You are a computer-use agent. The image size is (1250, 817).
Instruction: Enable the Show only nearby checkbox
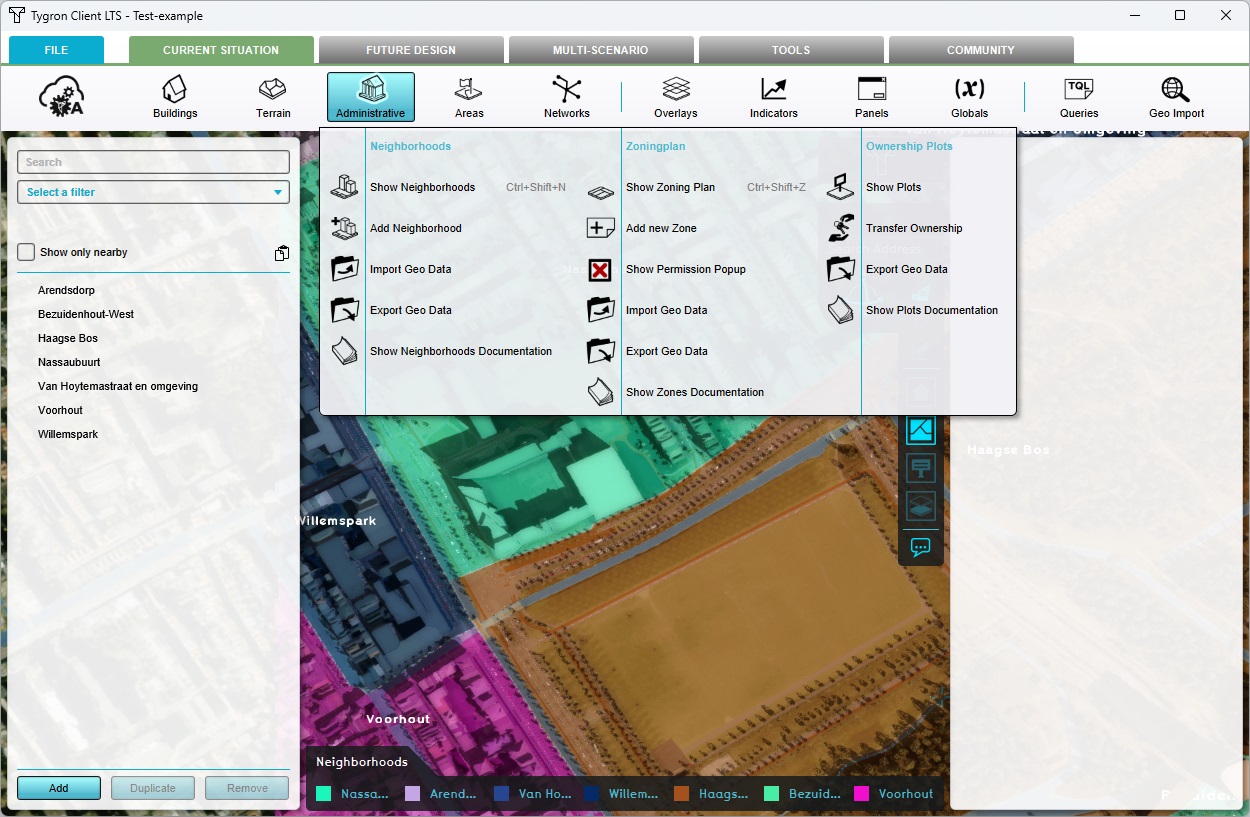26,252
